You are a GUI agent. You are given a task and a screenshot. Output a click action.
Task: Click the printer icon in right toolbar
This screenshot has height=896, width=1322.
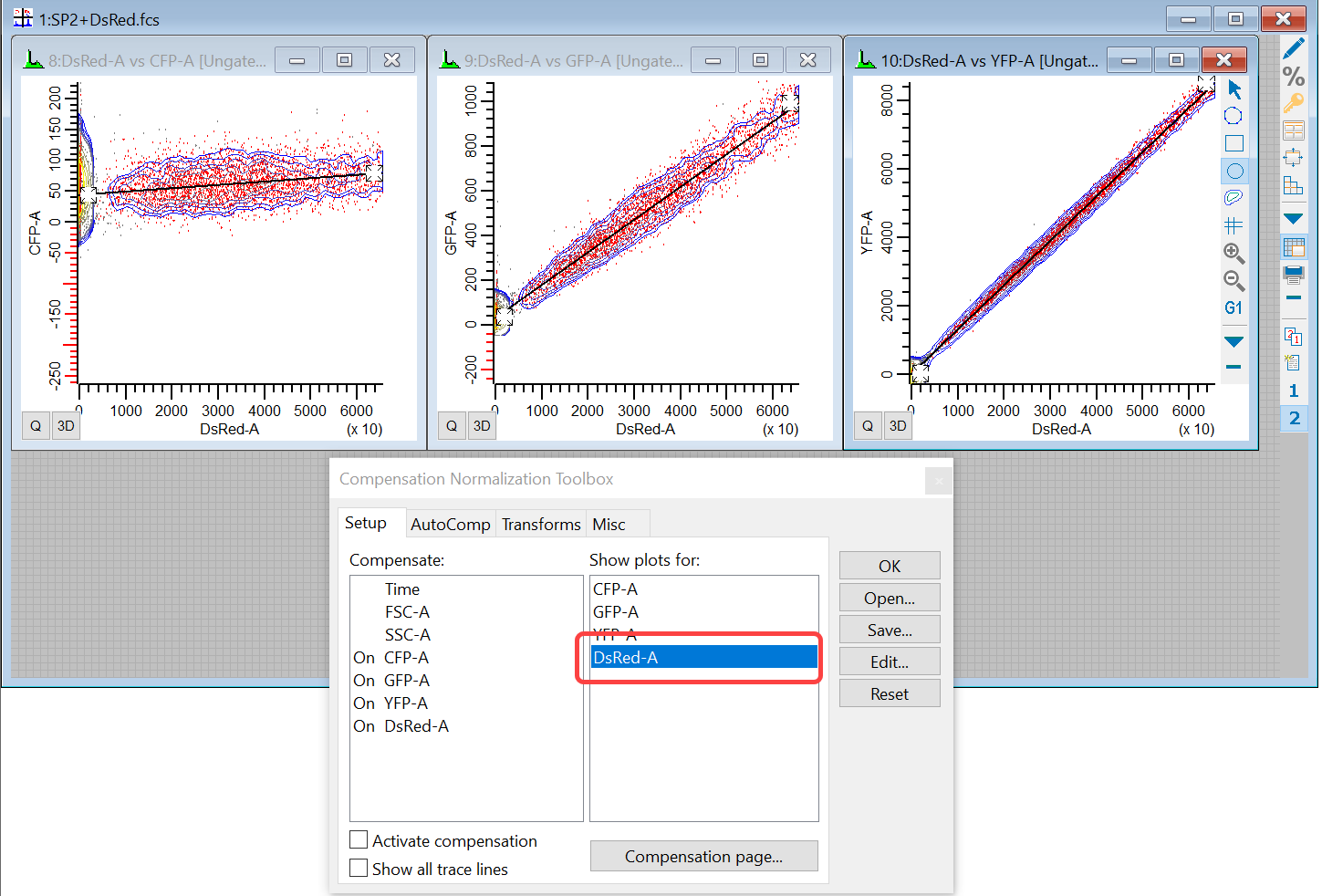[1293, 273]
